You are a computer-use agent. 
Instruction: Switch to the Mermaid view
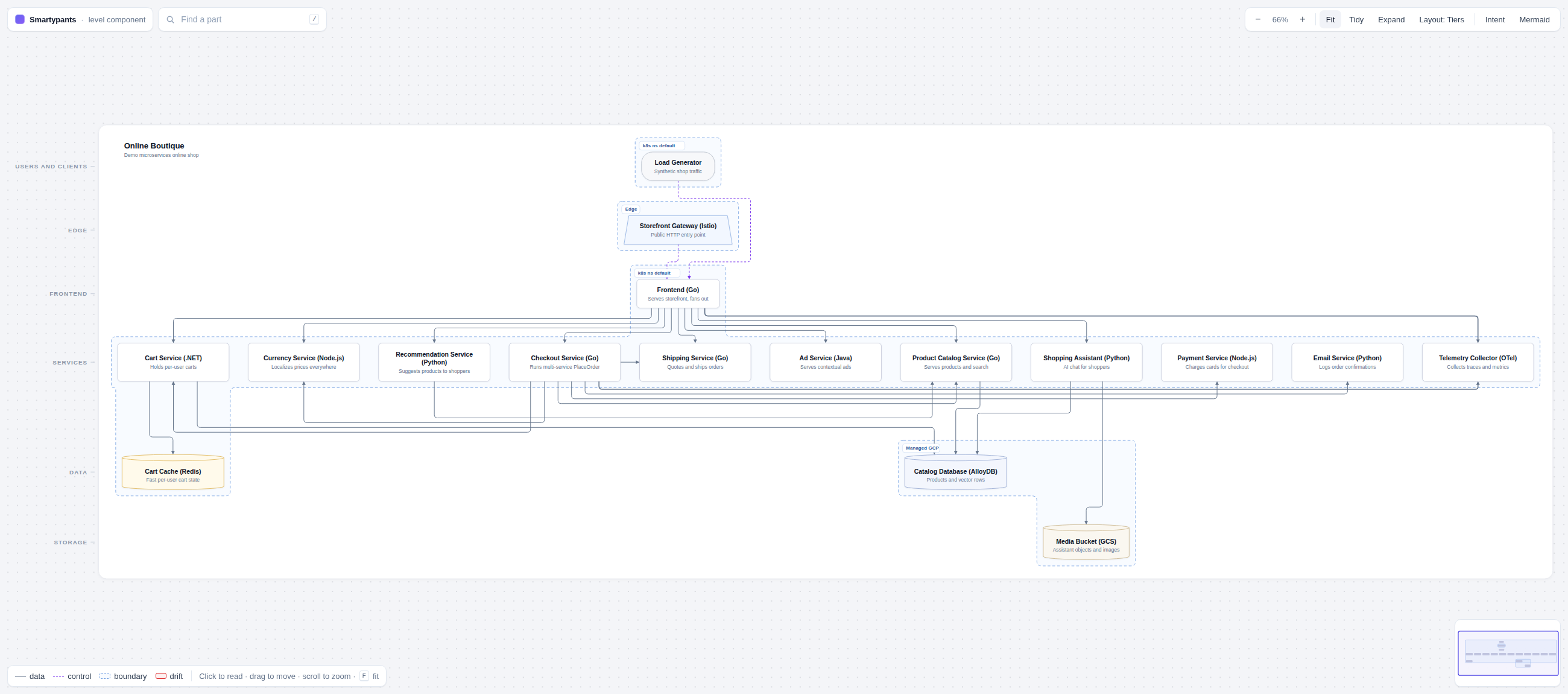[1534, 19]
